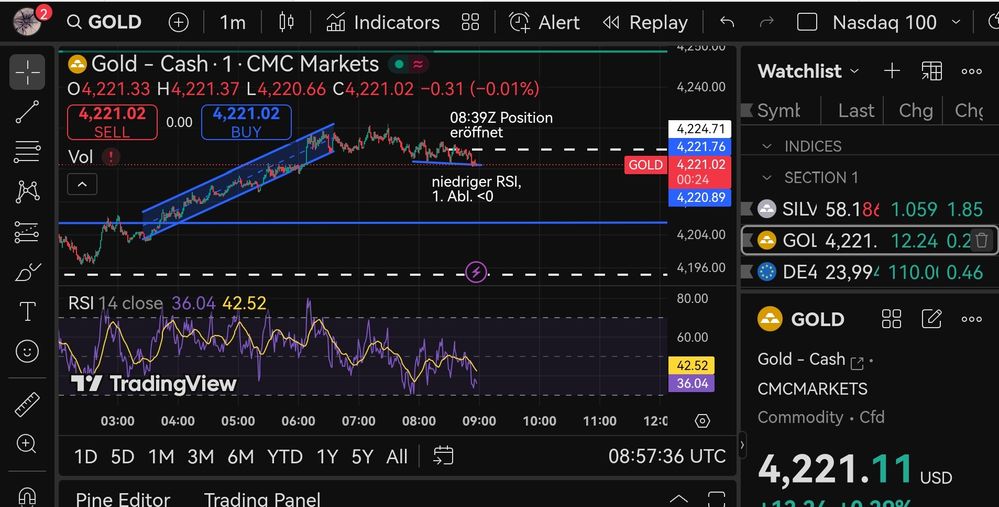This screenshot has width=999, height=507.
Task: Open the GOLD details grid icon
Action: (x=891, y=318)
